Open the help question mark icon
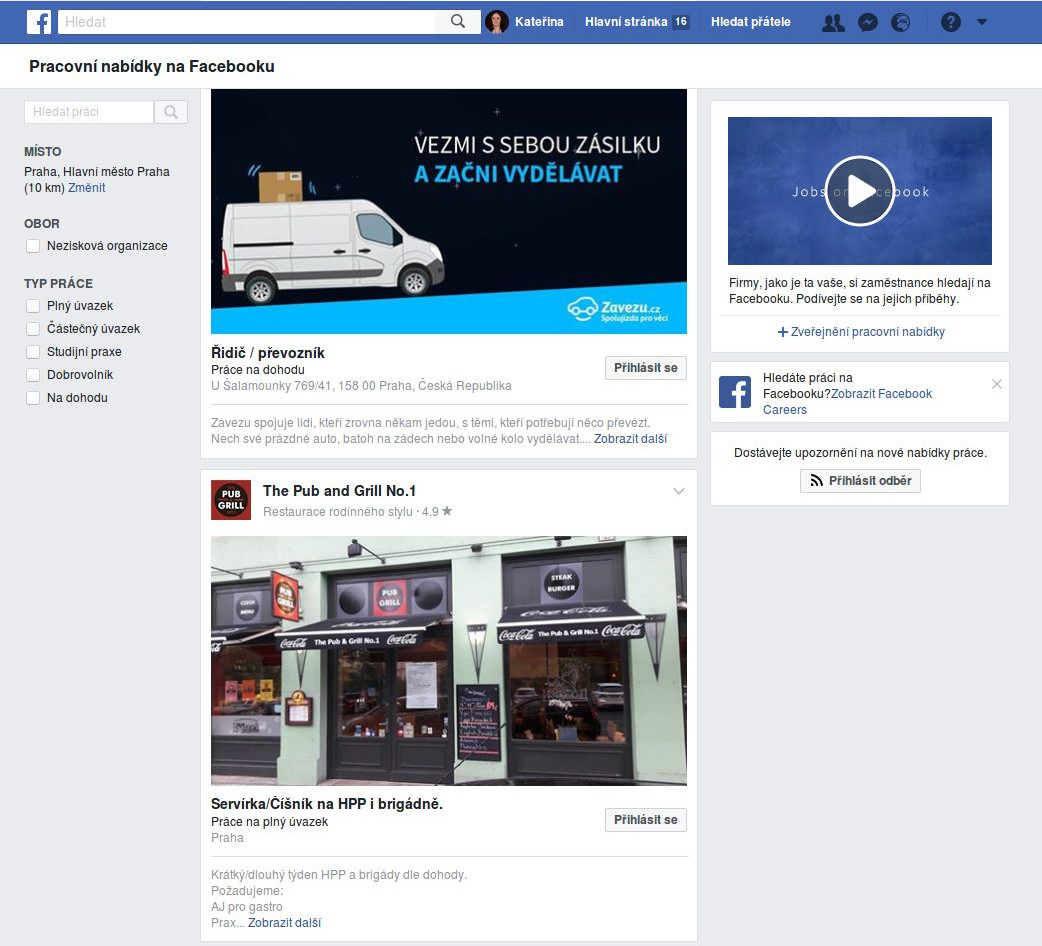 (951, 23)
